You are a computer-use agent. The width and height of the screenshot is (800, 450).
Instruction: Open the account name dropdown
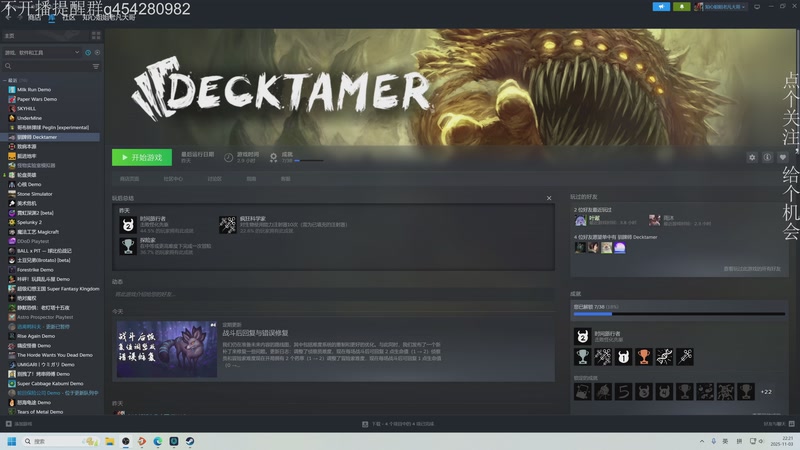720,7
